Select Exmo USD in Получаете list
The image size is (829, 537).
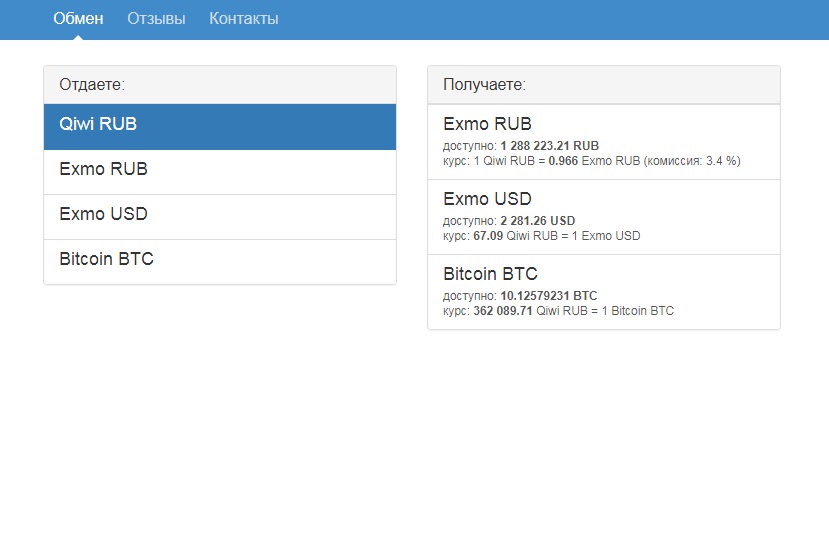point(604,217)
